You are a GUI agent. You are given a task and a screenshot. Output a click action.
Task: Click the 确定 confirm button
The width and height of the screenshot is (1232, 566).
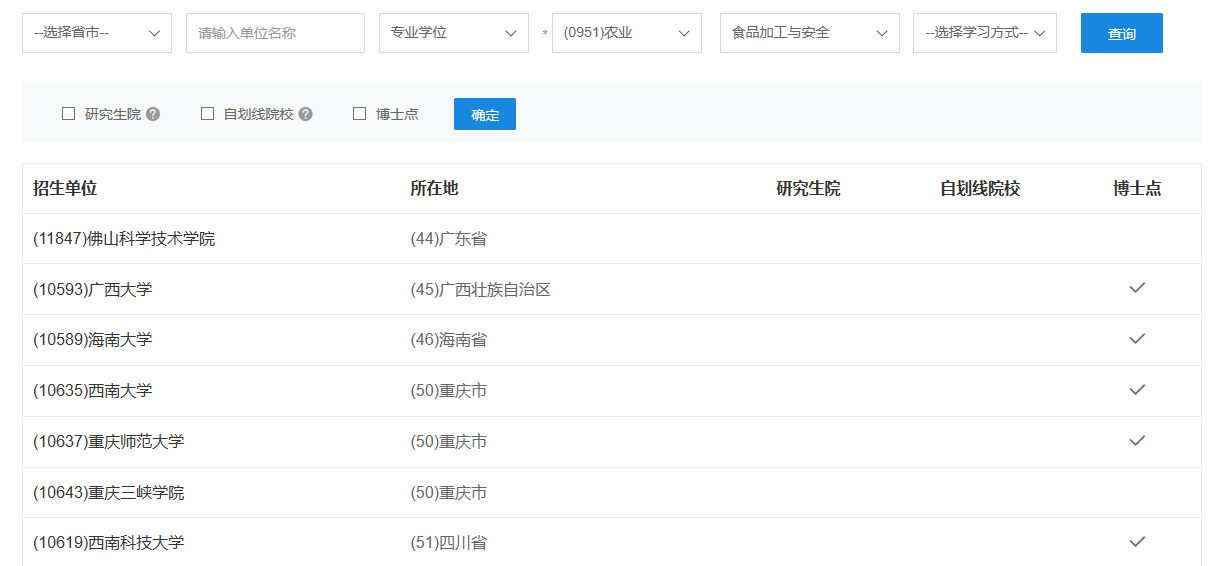tap(485, 114)
